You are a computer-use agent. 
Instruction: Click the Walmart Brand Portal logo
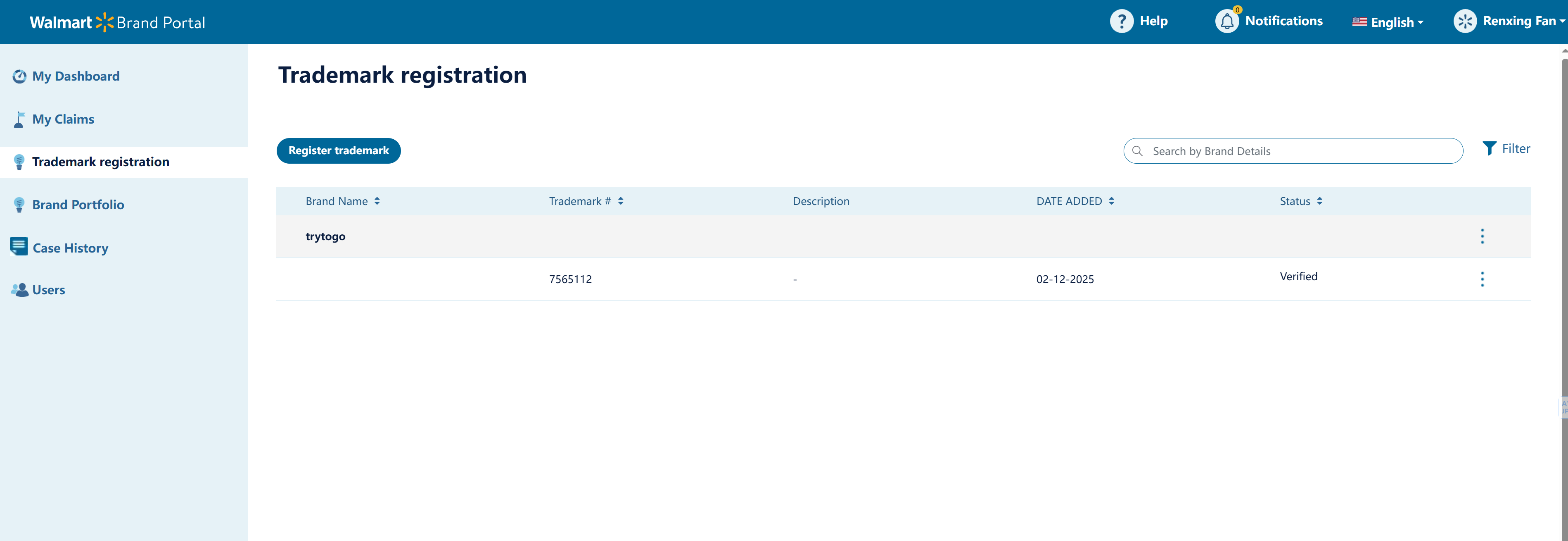tap(117, 22)
